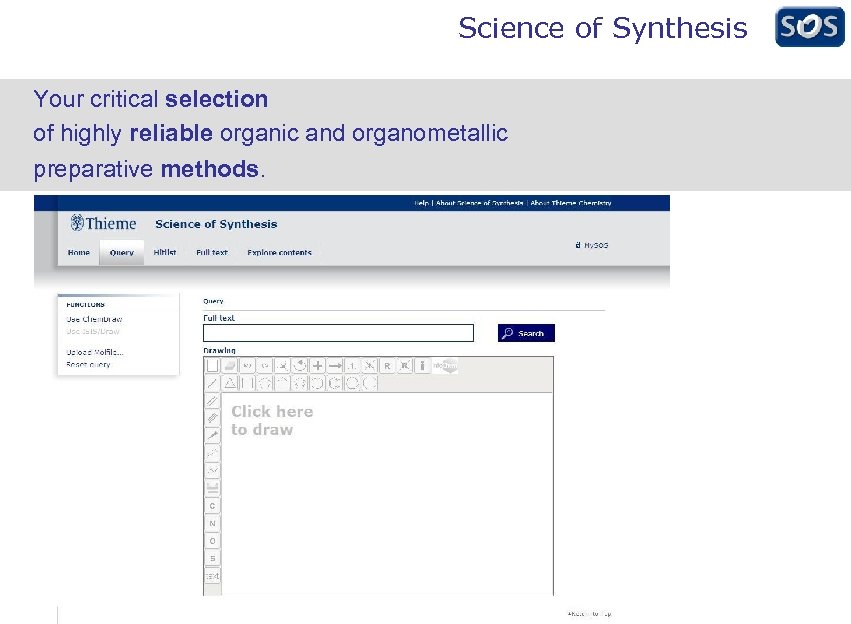The image size is (851, 624).
Task: Click the Back to top link
Action: (589, 614)
